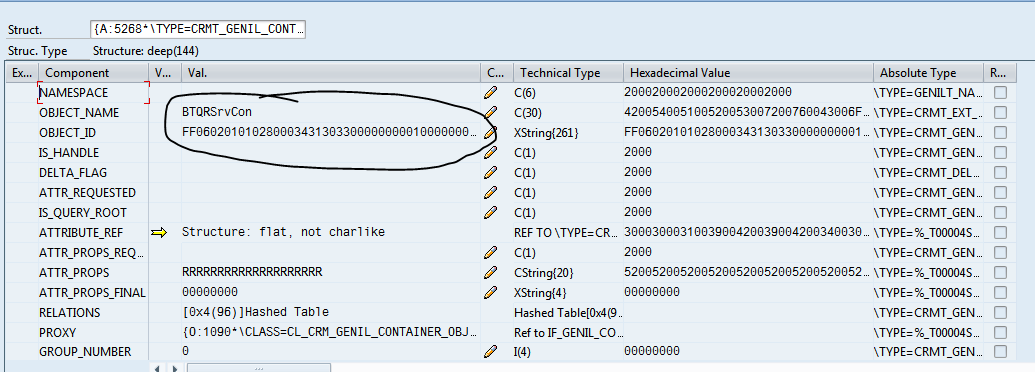This screenshot has height=372, width=1035.
Task: Tick the checkbox in the GROUP_NUMBER row
Action: [x=1000, y=352]
